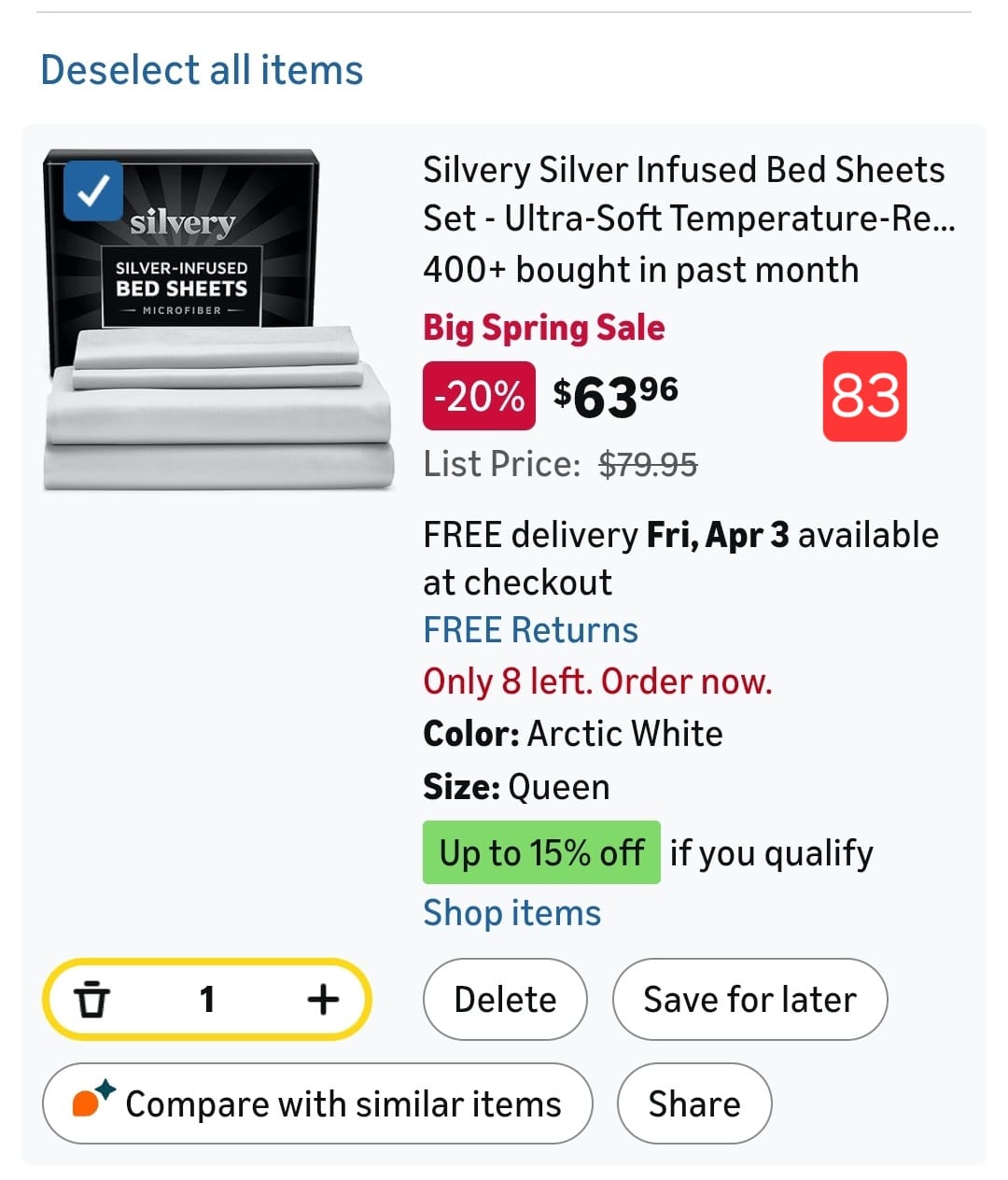Screen dimensions: 1008x1180
Task: Click Deselect all items link
Action: [x=202, y=70]
